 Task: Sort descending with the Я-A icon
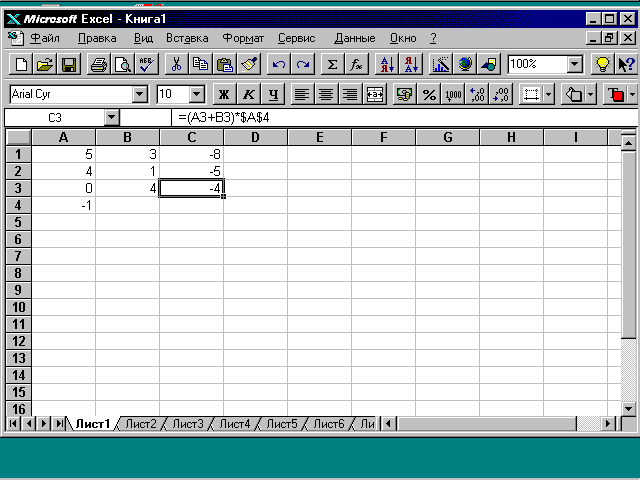[x=411, y=64]
